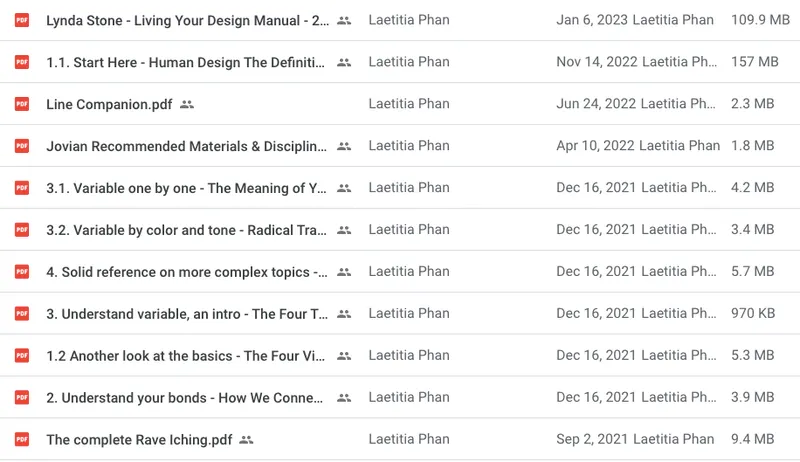Select 1.2 Another look at the basics

(186, 355)
